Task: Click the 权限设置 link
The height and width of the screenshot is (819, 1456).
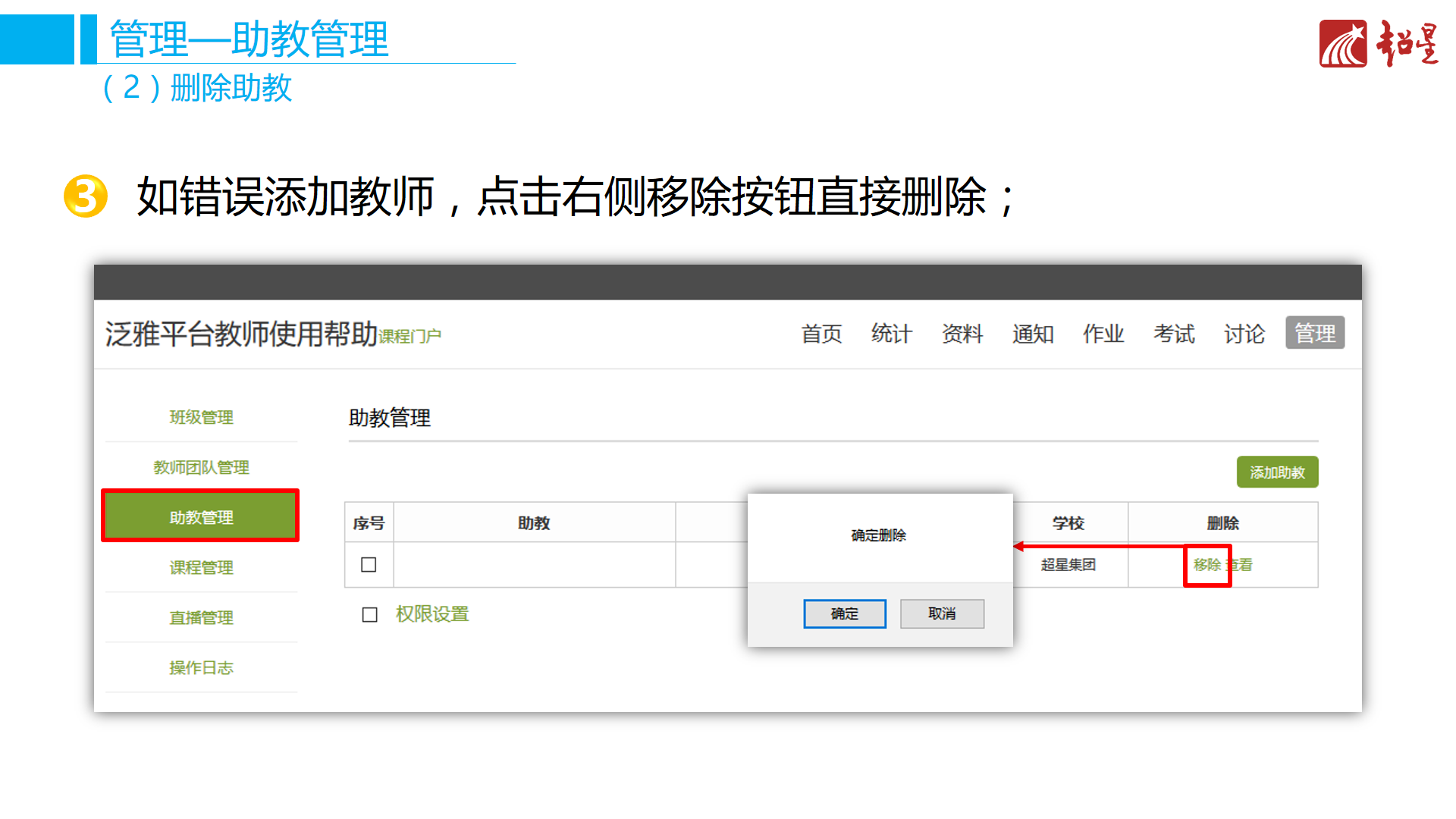Action: click(432, 614)
